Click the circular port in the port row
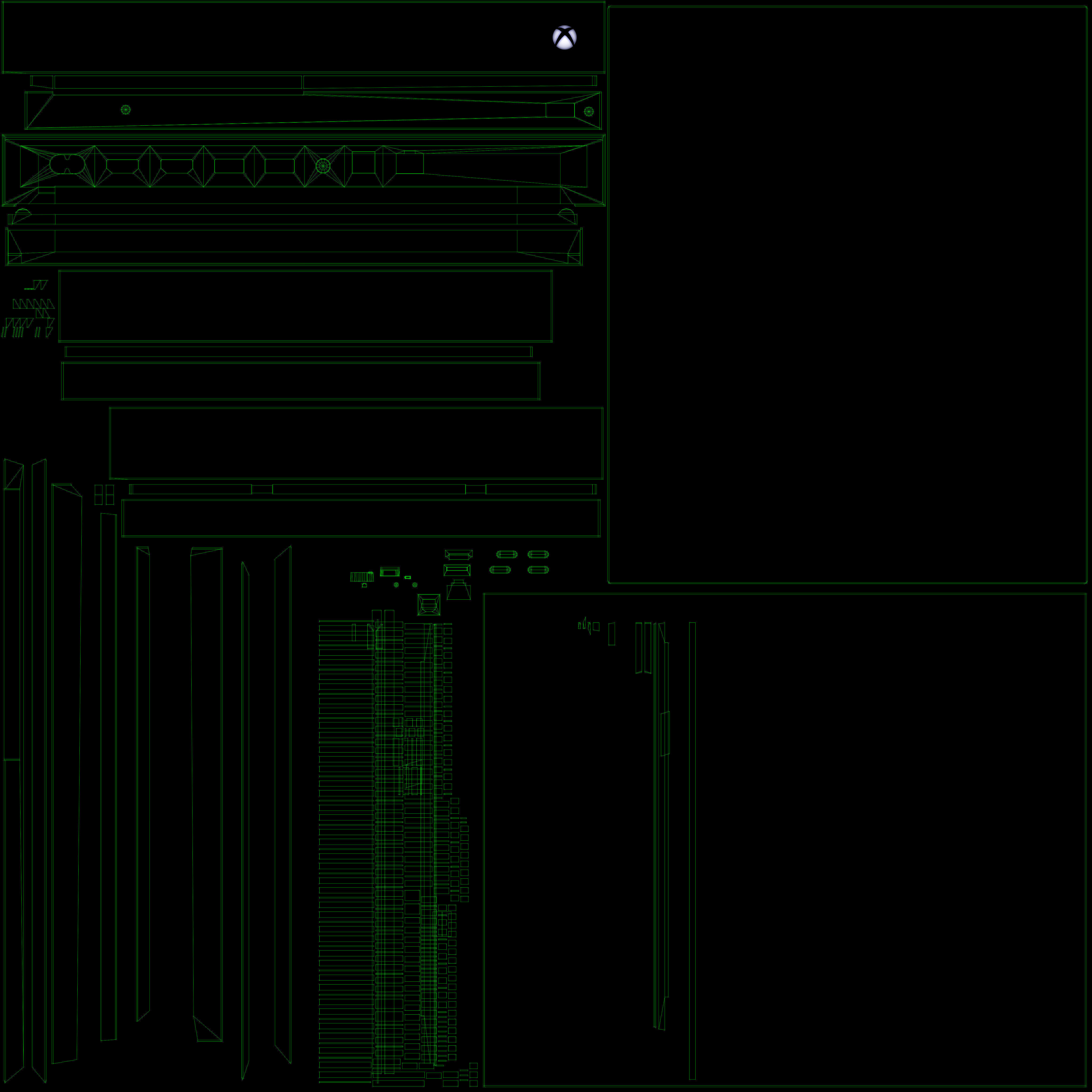Image resolution: width=1092 pixels, height=1092 pixels. pyautogui.click(x=323, y=166)
